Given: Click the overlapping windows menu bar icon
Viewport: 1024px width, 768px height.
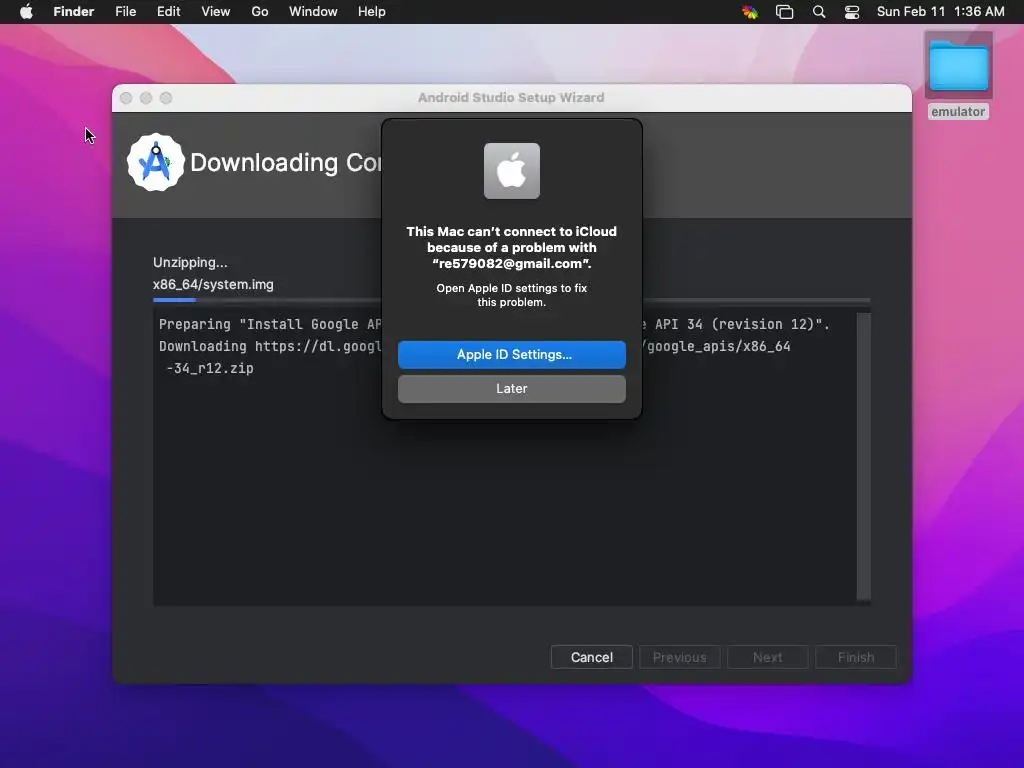Looking at the screenshot, I should pos(784,12).
